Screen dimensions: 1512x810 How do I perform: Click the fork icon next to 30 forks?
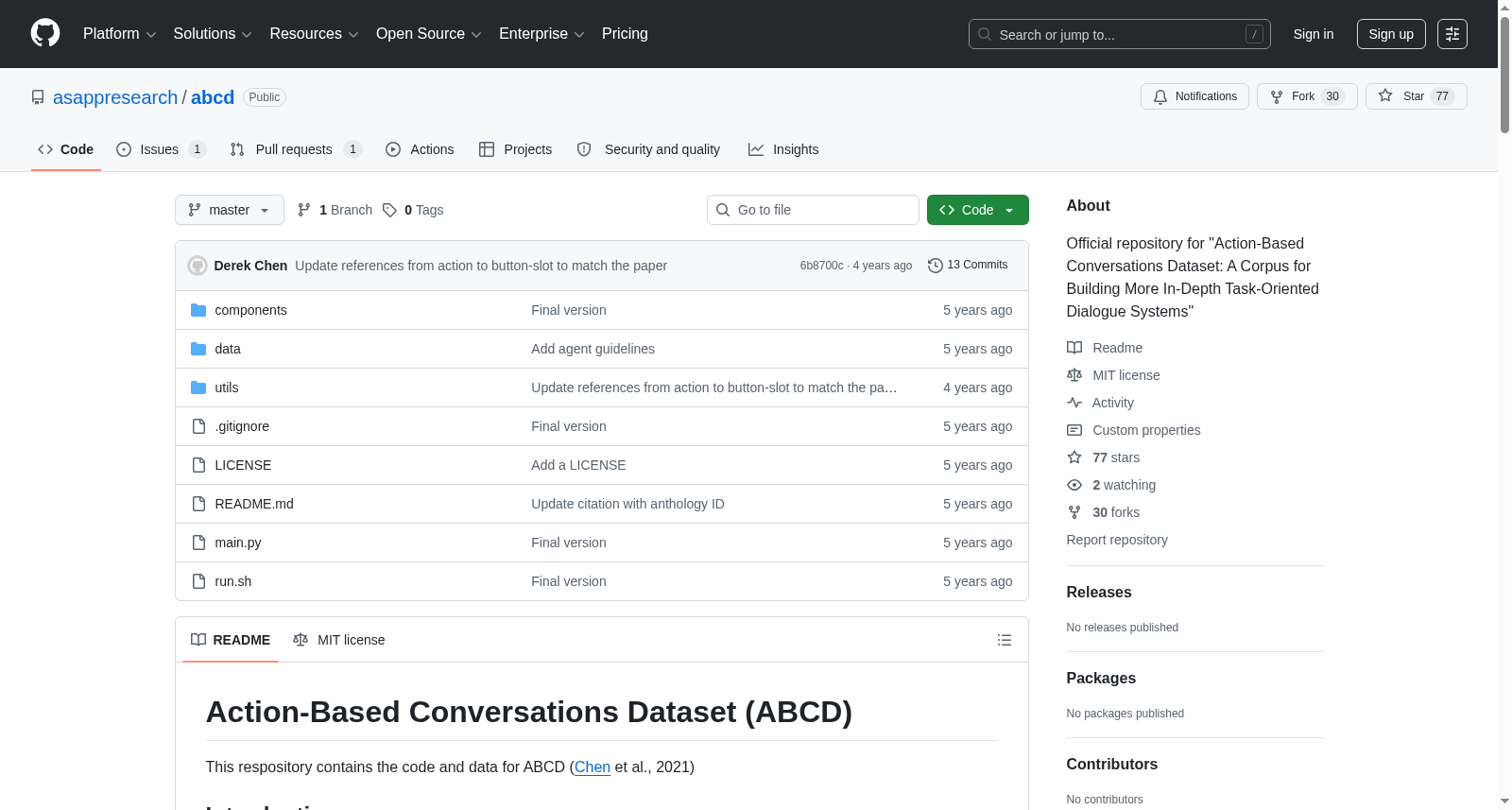click(1074, 512)
